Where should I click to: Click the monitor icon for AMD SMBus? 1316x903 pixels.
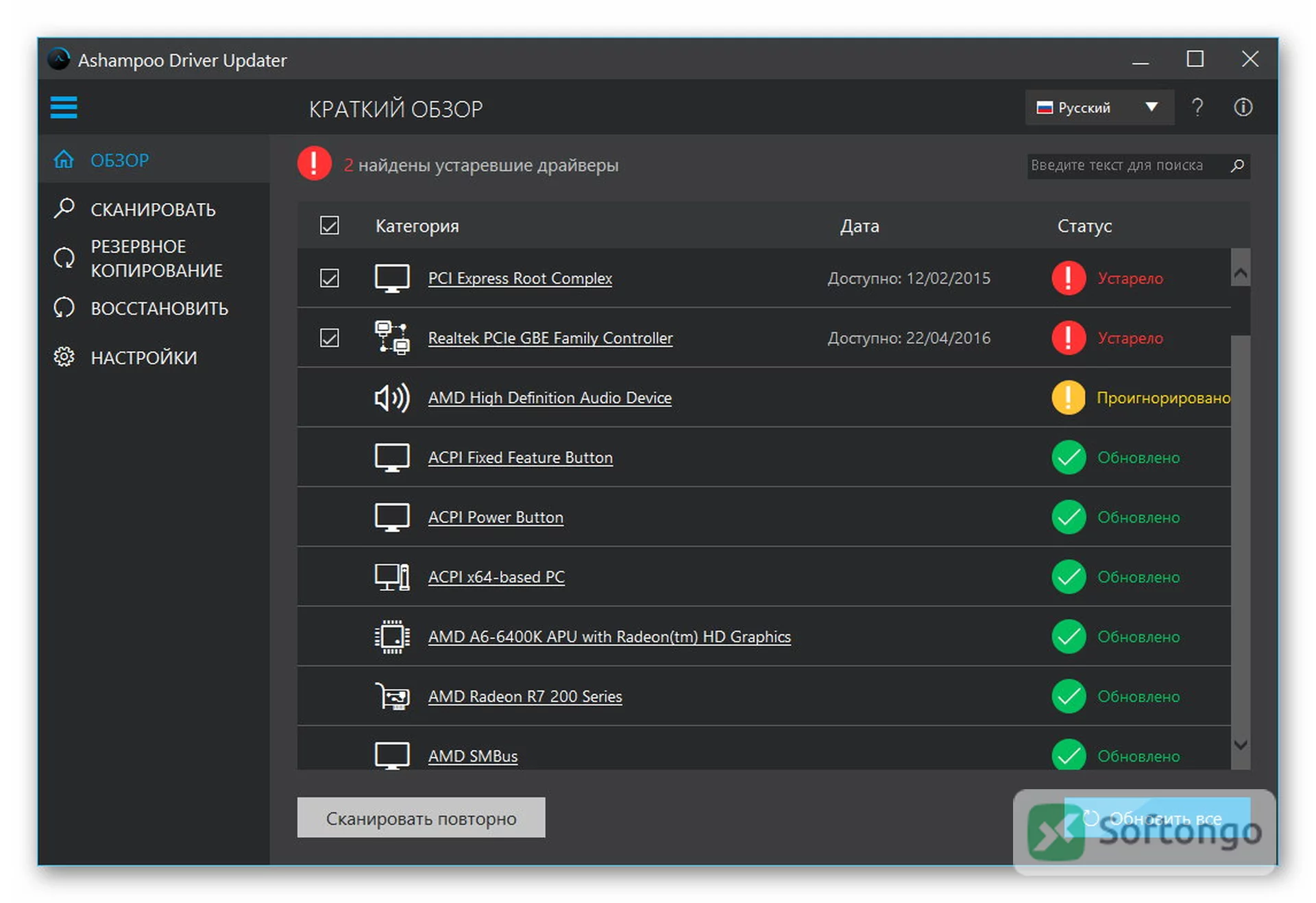(x=392, y=756)
